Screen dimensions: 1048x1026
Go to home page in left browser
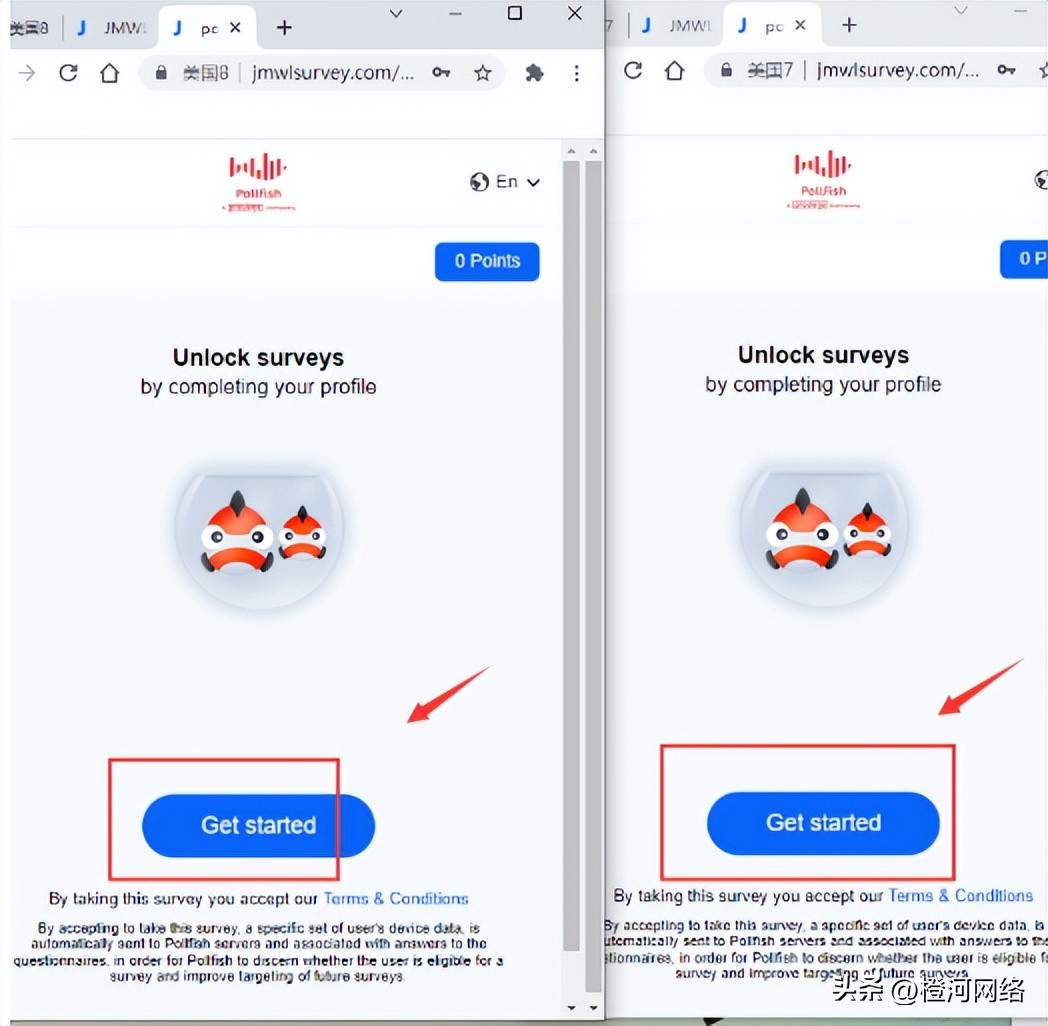tap(110, 73)
